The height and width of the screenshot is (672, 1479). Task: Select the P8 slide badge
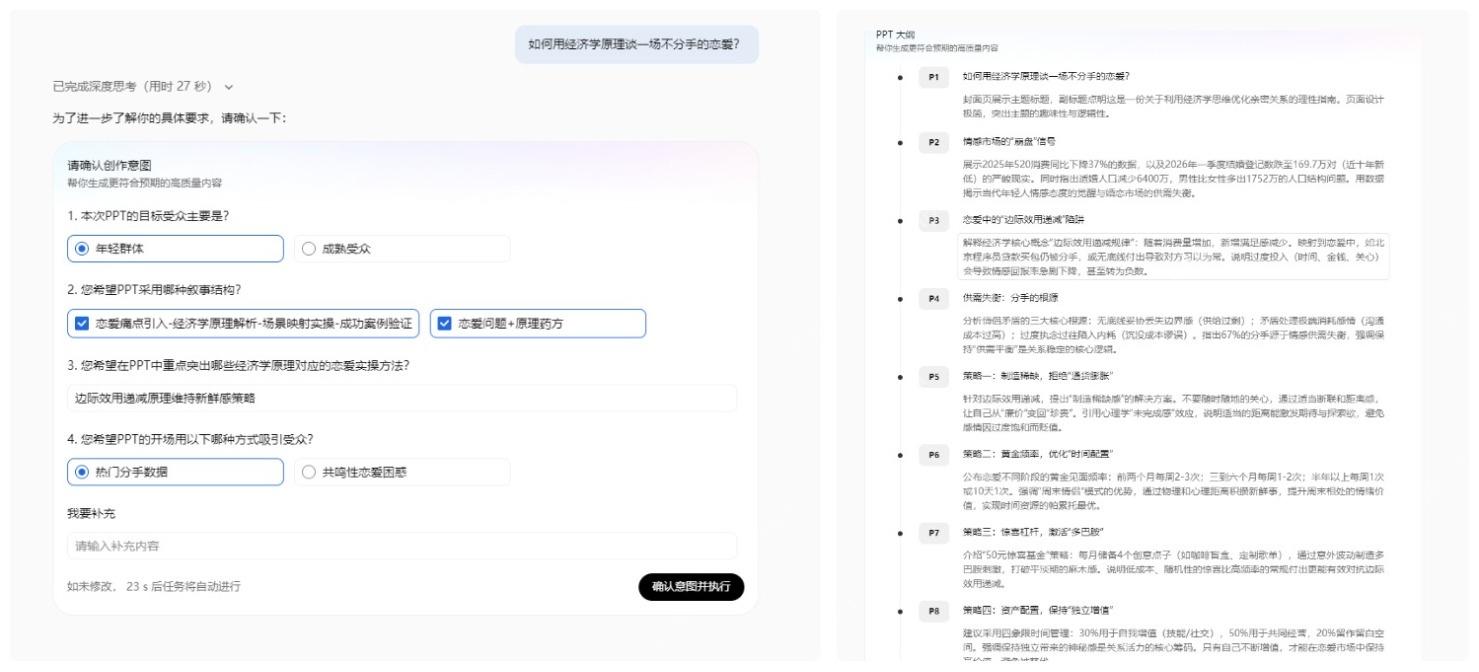934,610
